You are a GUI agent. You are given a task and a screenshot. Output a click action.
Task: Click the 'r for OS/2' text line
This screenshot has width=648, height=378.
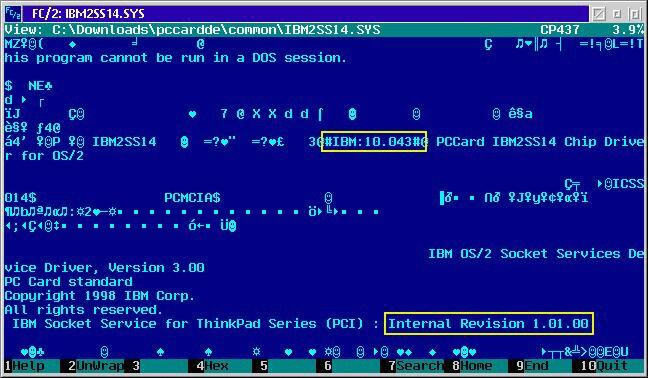coord(44,156)
